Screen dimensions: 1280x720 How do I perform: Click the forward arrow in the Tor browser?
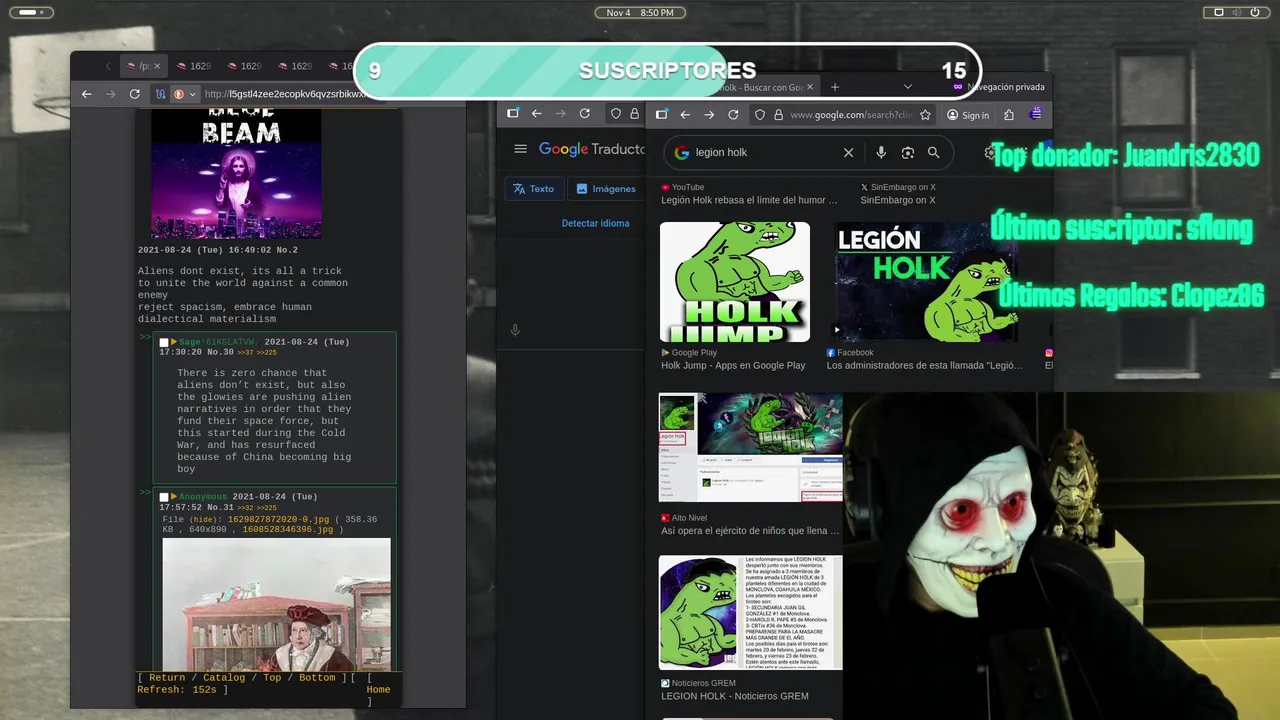[x=111, y=94]
